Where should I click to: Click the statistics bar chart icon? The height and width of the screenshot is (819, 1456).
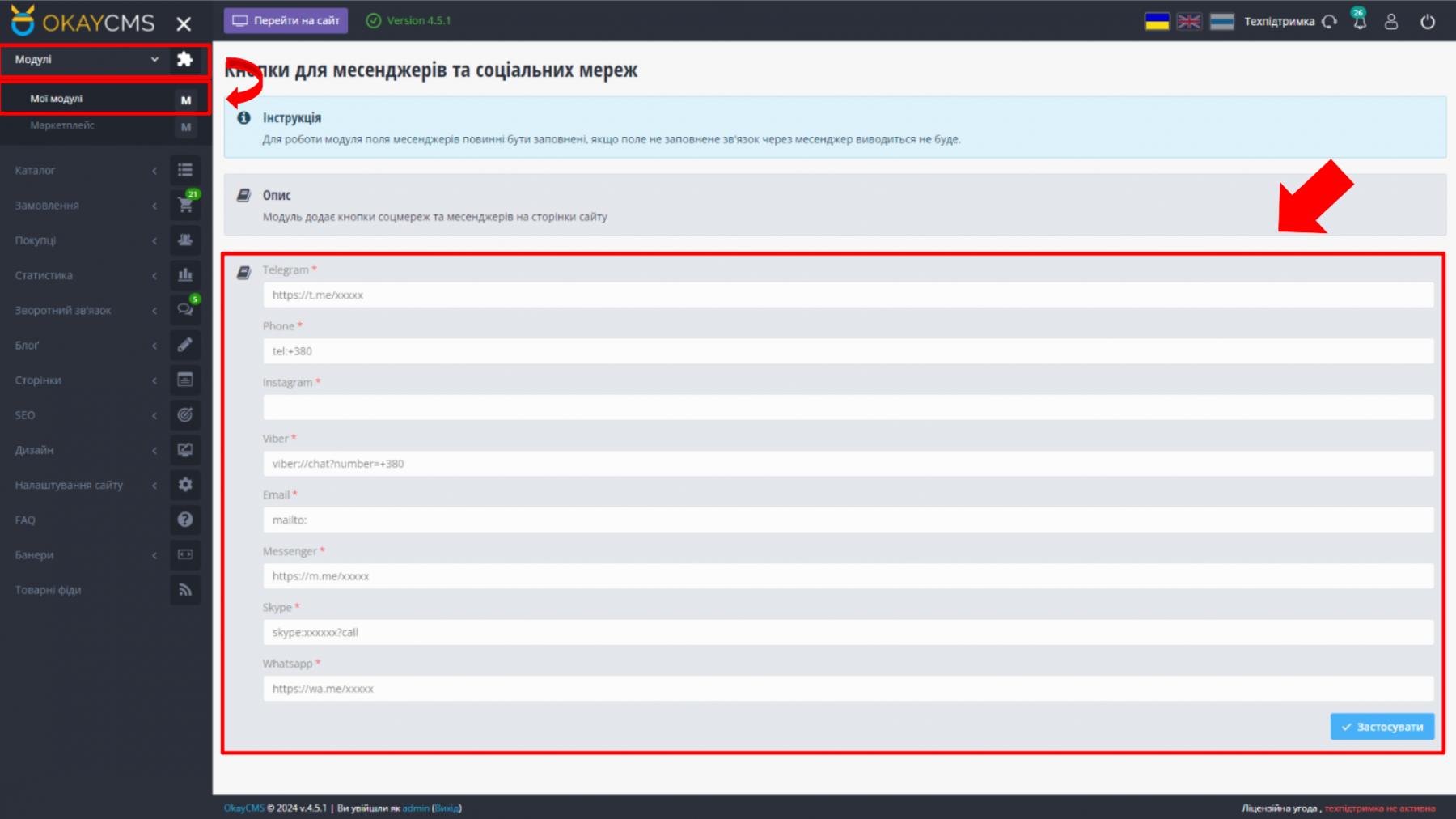click(185, 275)
